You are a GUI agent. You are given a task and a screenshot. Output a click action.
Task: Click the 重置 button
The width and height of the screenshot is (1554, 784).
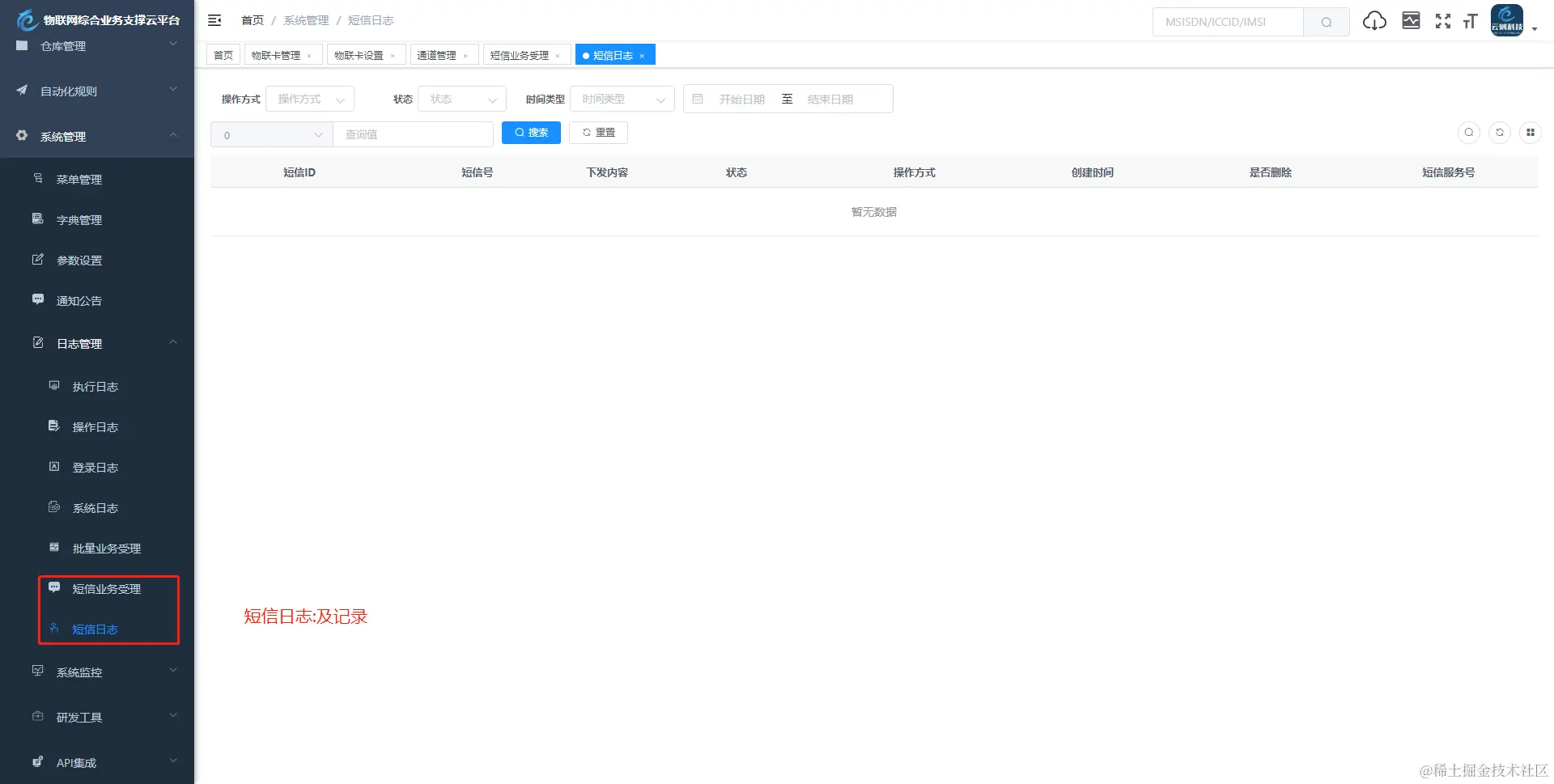pyautogui.click(x=599, y=133)
